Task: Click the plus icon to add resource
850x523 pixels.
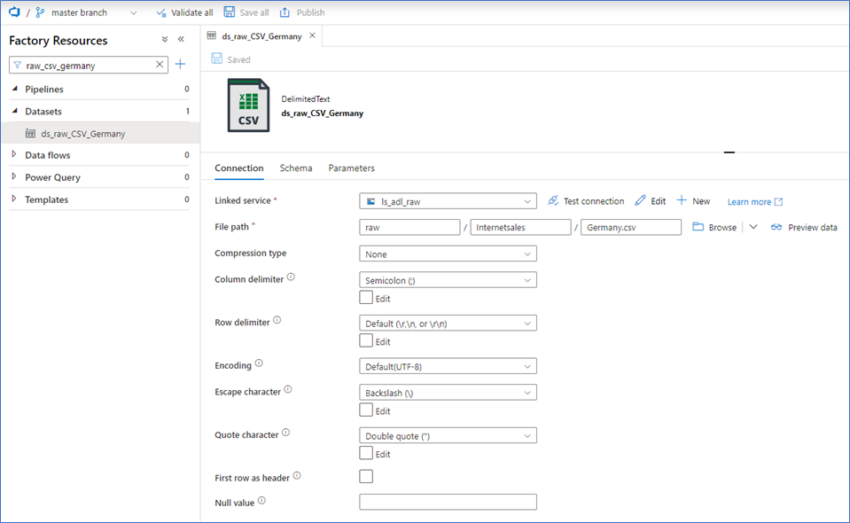Action: point(180,64)
